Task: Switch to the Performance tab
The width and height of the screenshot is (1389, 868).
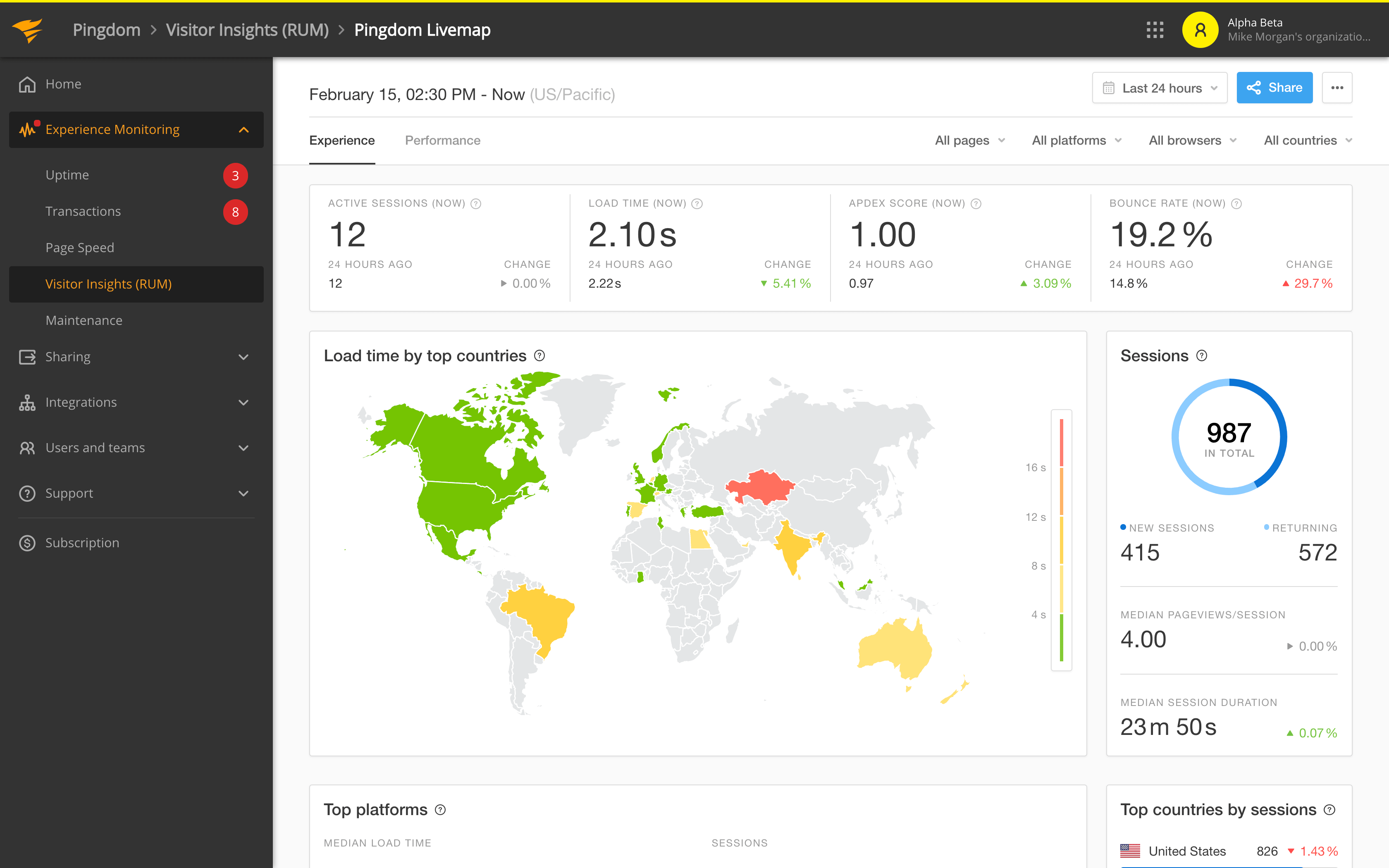Action: click(x=442, y=141)
